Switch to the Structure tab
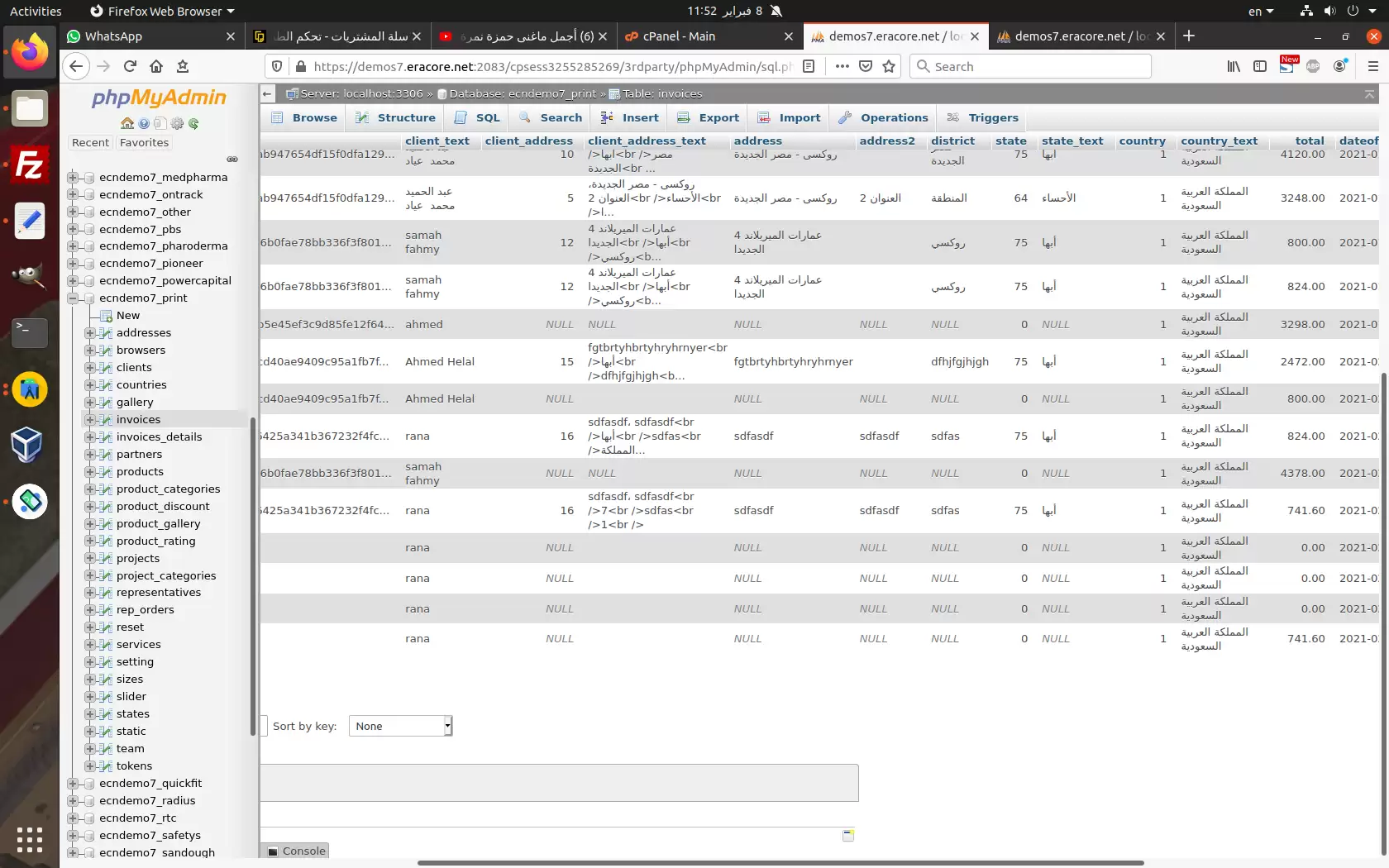 click(x=396, y=118)
